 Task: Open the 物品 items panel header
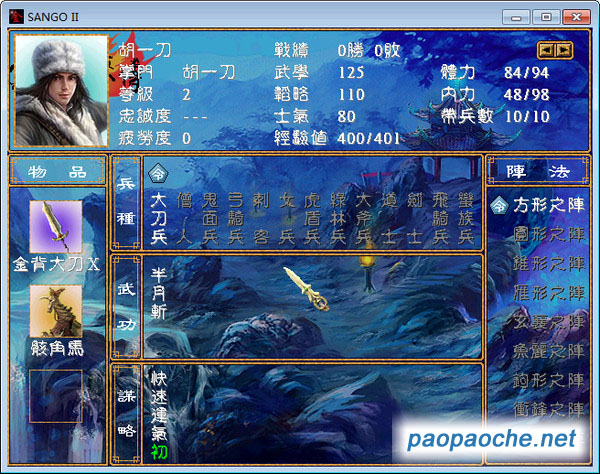pos(57,171)
